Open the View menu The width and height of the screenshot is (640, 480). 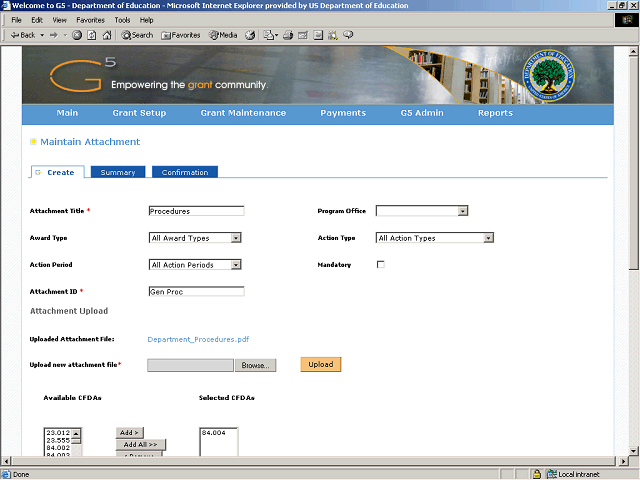click(59, 20)
